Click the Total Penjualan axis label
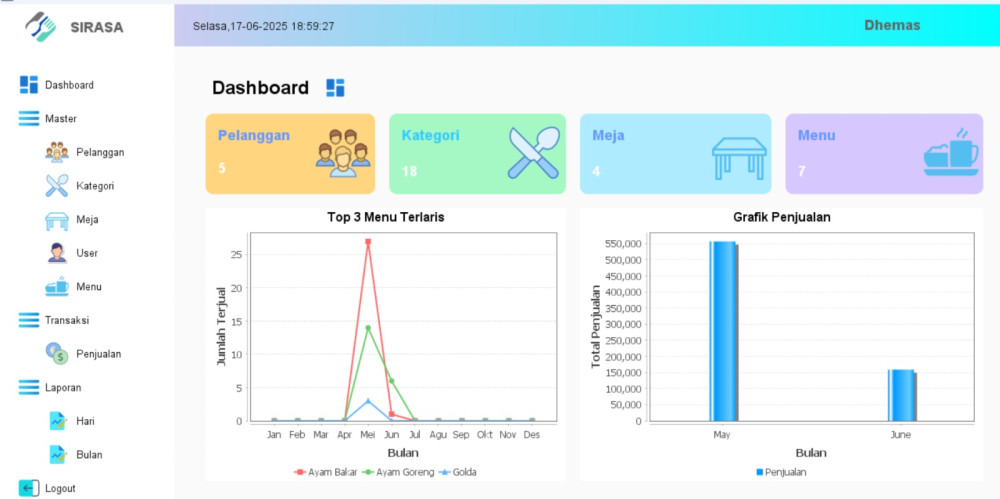The height and width of the screenshot is (499, 1000). (596, 326)
